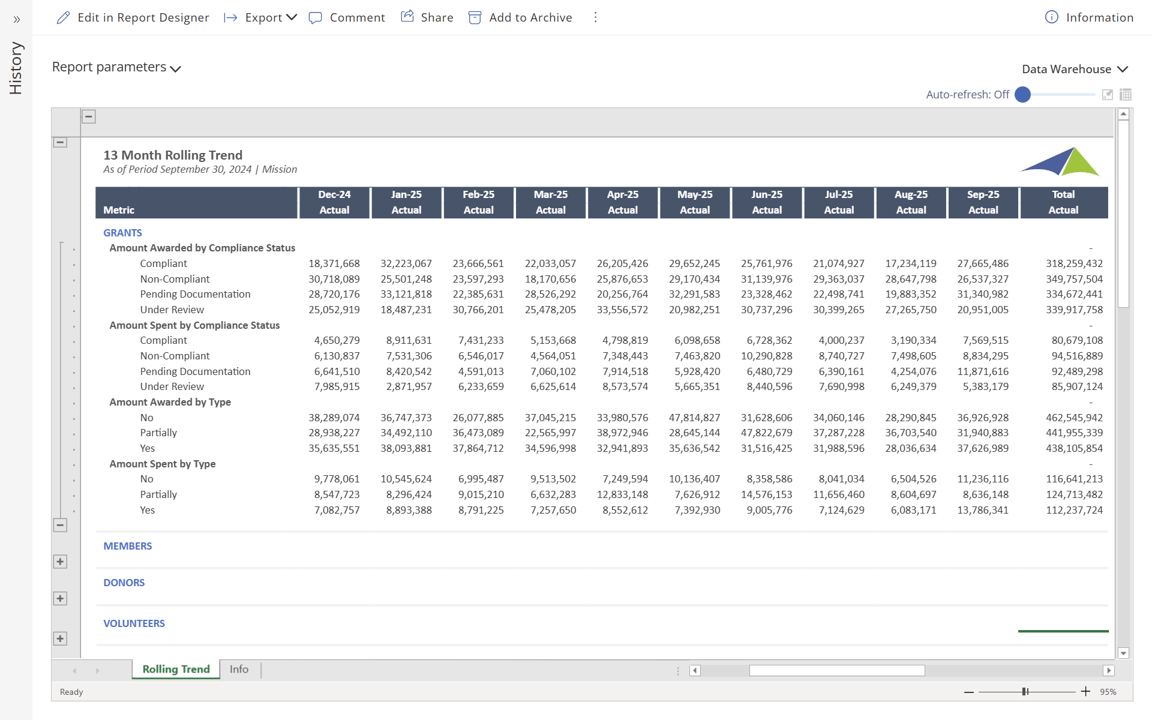
Task: Click the Edit in Report Designer button
Action: coord(133,18)
